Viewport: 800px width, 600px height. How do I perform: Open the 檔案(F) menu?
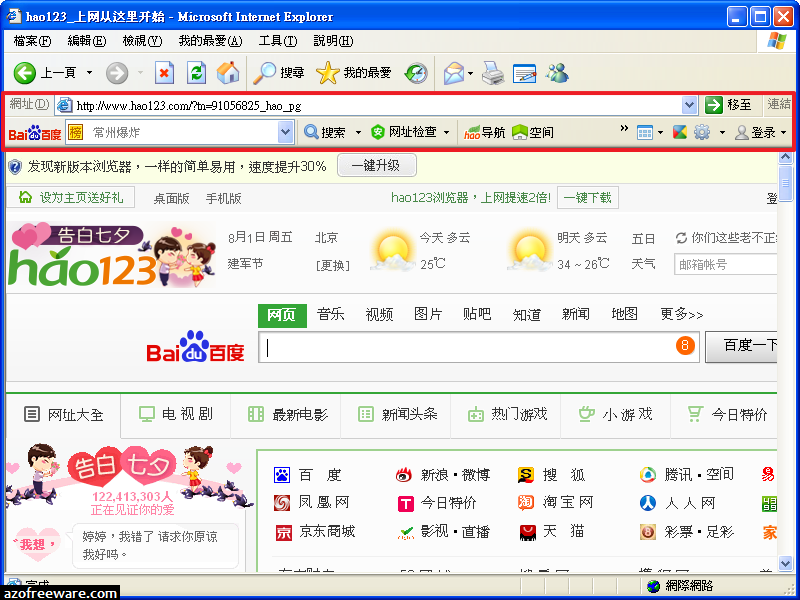pyautogui.click(x=32, y=41)
